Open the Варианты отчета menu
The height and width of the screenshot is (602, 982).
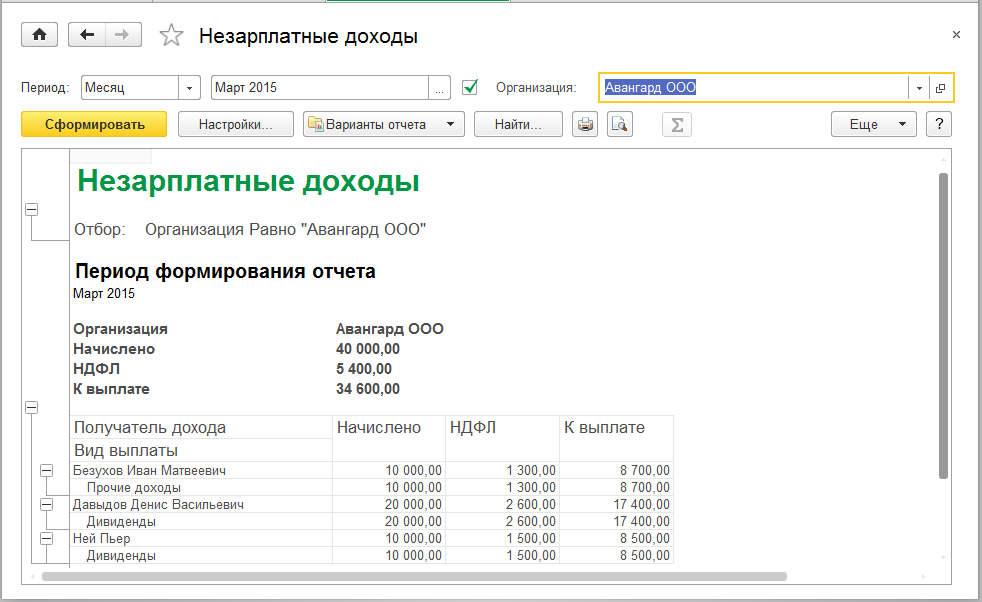tap(383, 124)
